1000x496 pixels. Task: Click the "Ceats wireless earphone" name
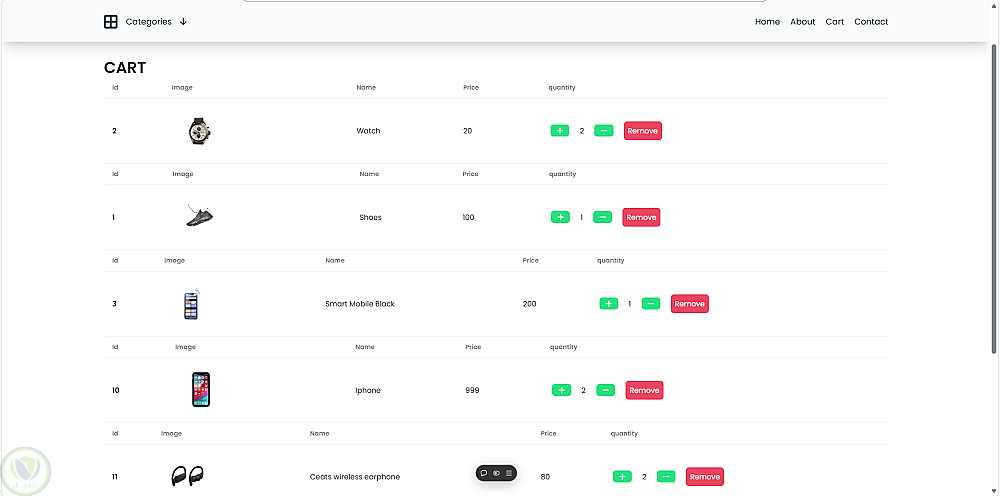[355, 477]
